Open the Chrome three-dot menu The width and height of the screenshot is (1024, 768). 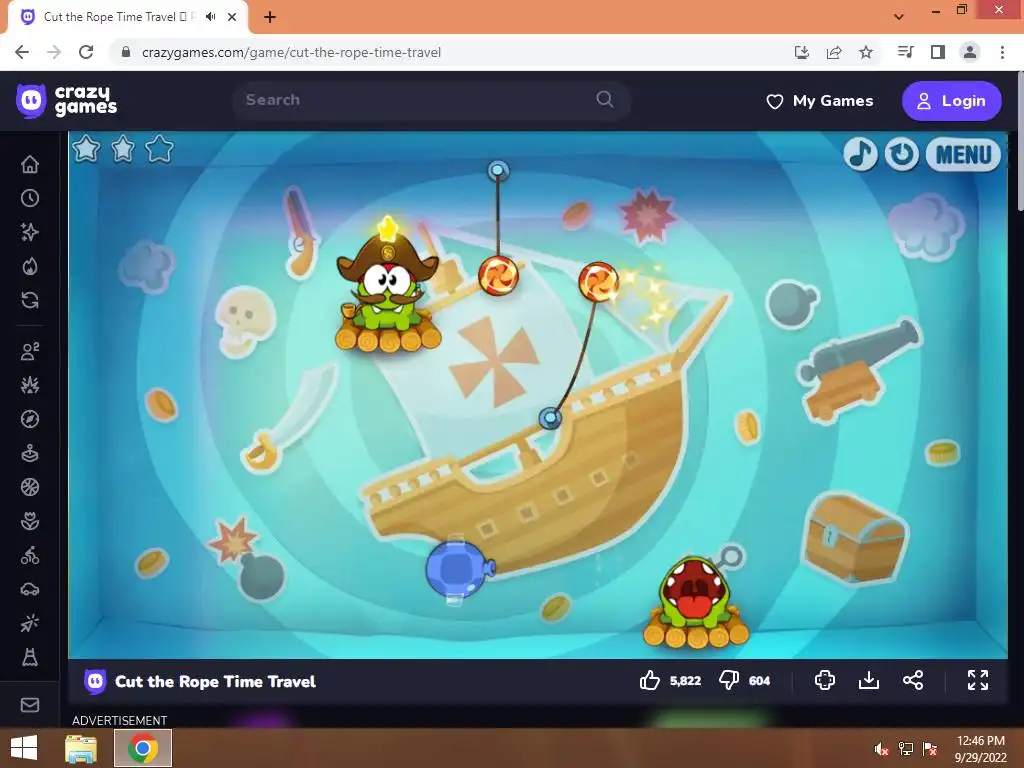(1002, 52)
